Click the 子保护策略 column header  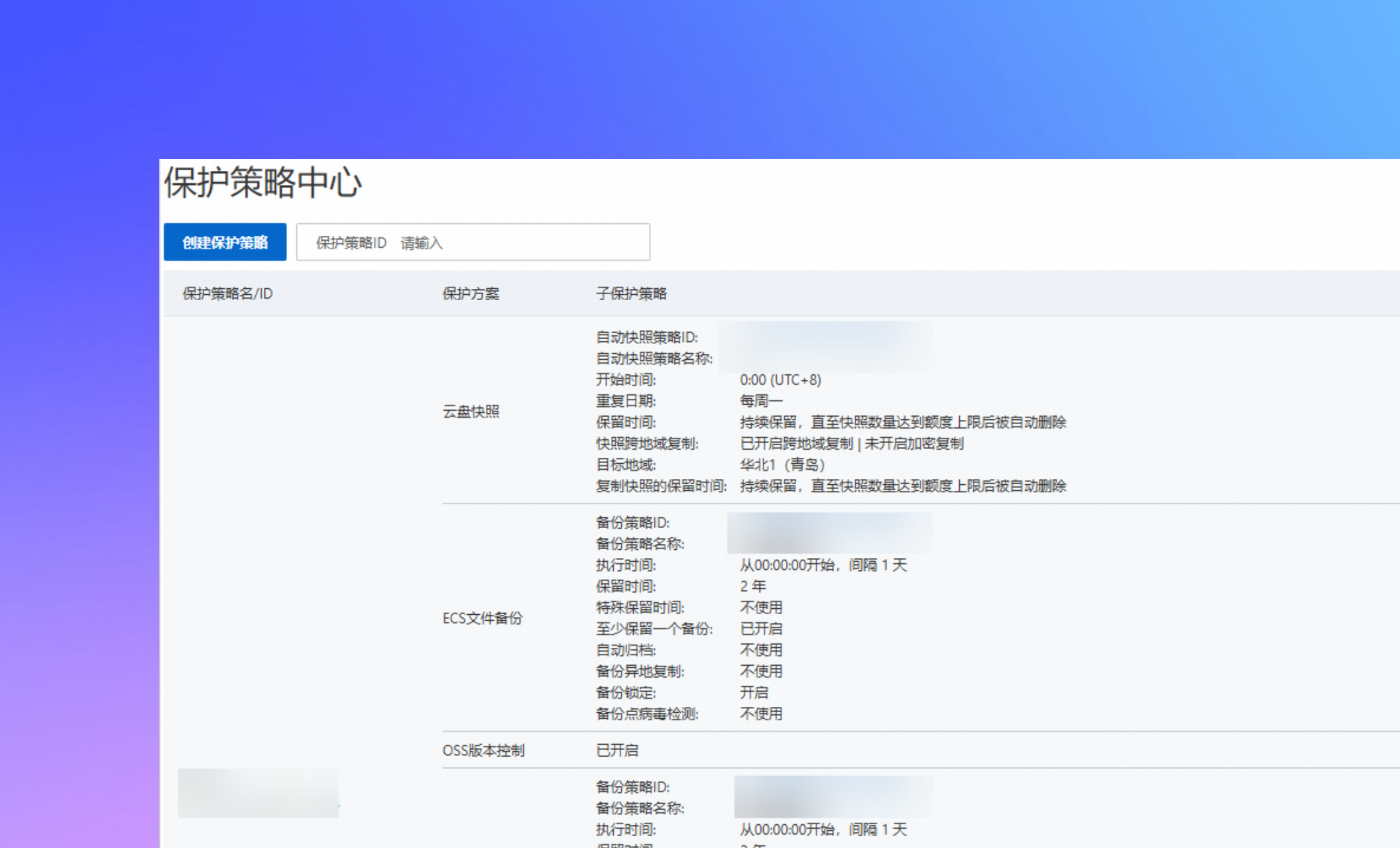click(x=632, y=293)
